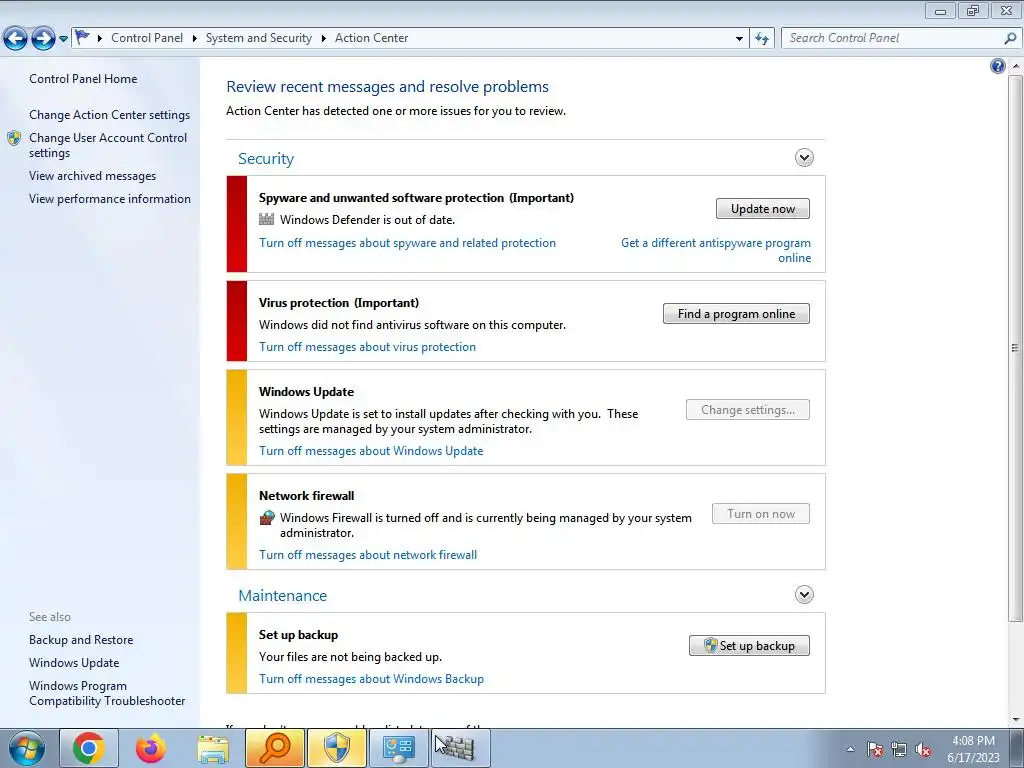Image resolution: width=1024 pixels, height=768 pixels.
Task: Click the vertical scrollbar thumb
Action: [x=1014, y=347]
